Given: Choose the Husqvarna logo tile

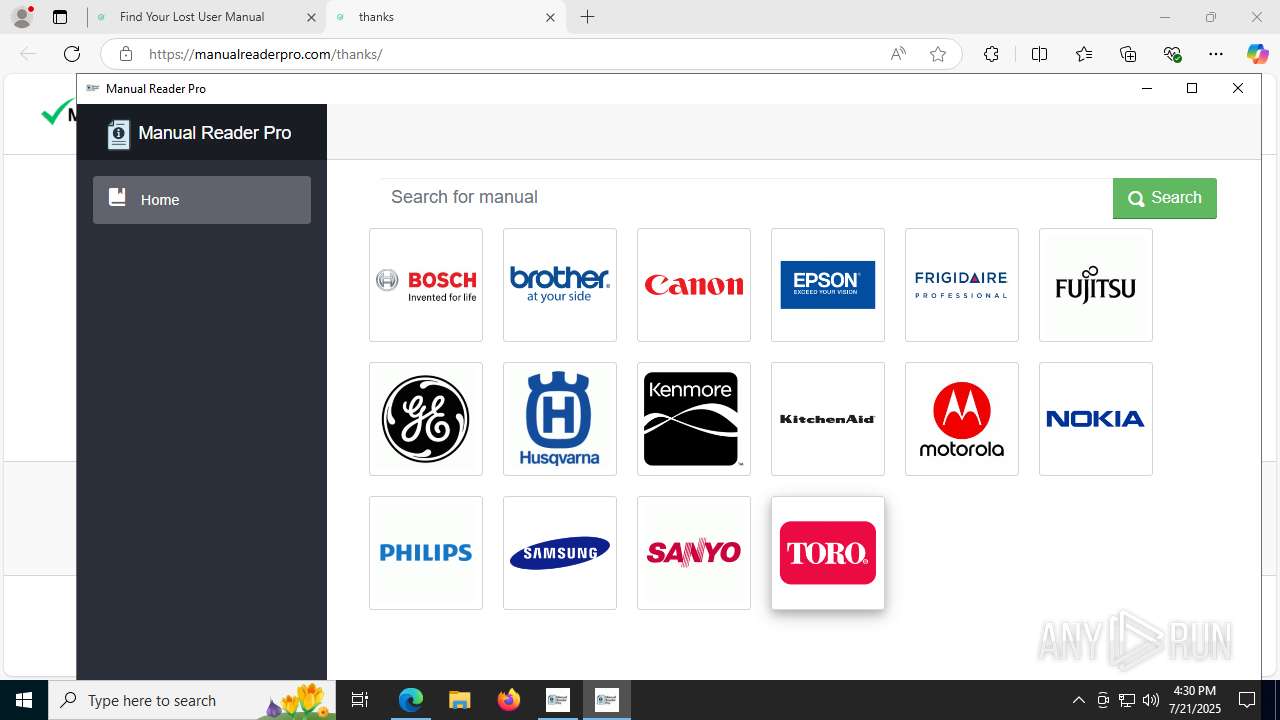Looking at the screenshot, I should [560, 419].
